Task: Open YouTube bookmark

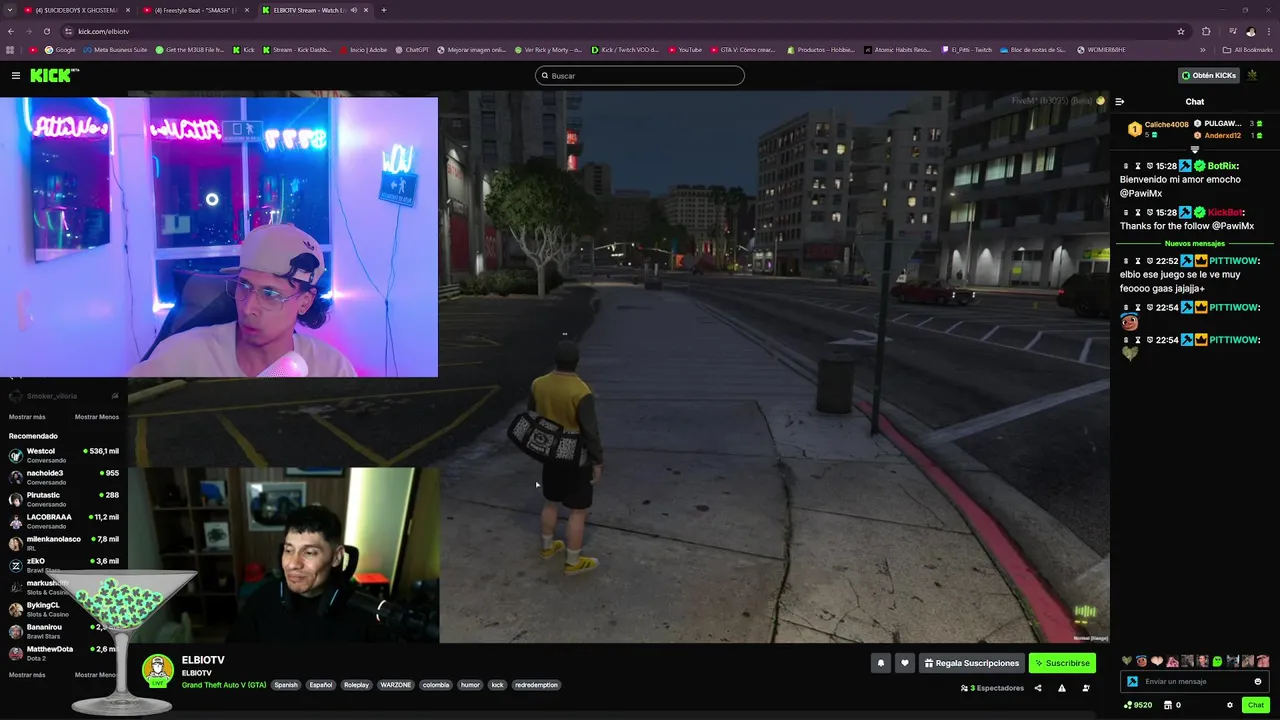Action: (x=685, y=49)
